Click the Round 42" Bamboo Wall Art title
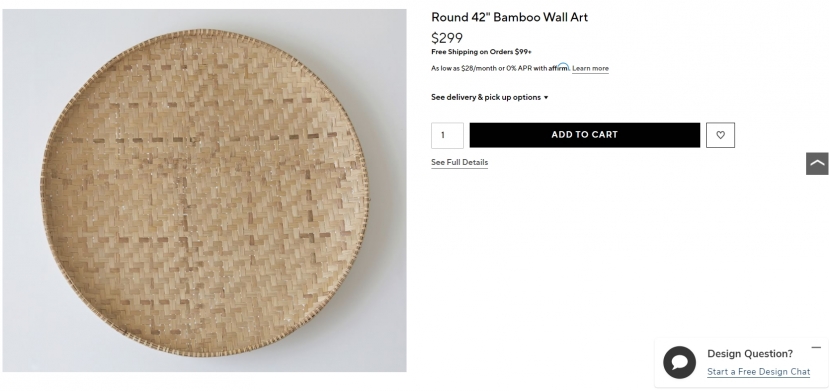Viewport: 829px width, 391px height. click(509, 17)
